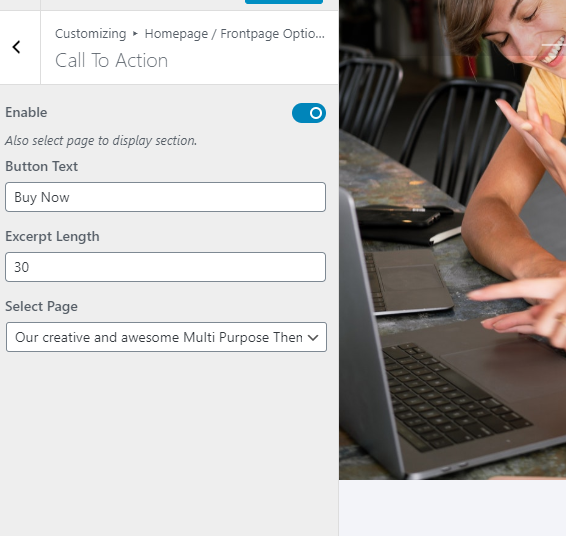Click the small breadcrumb triangle separator
The height and width of the screenshot is (536, 566).
[x=135, y=34]
